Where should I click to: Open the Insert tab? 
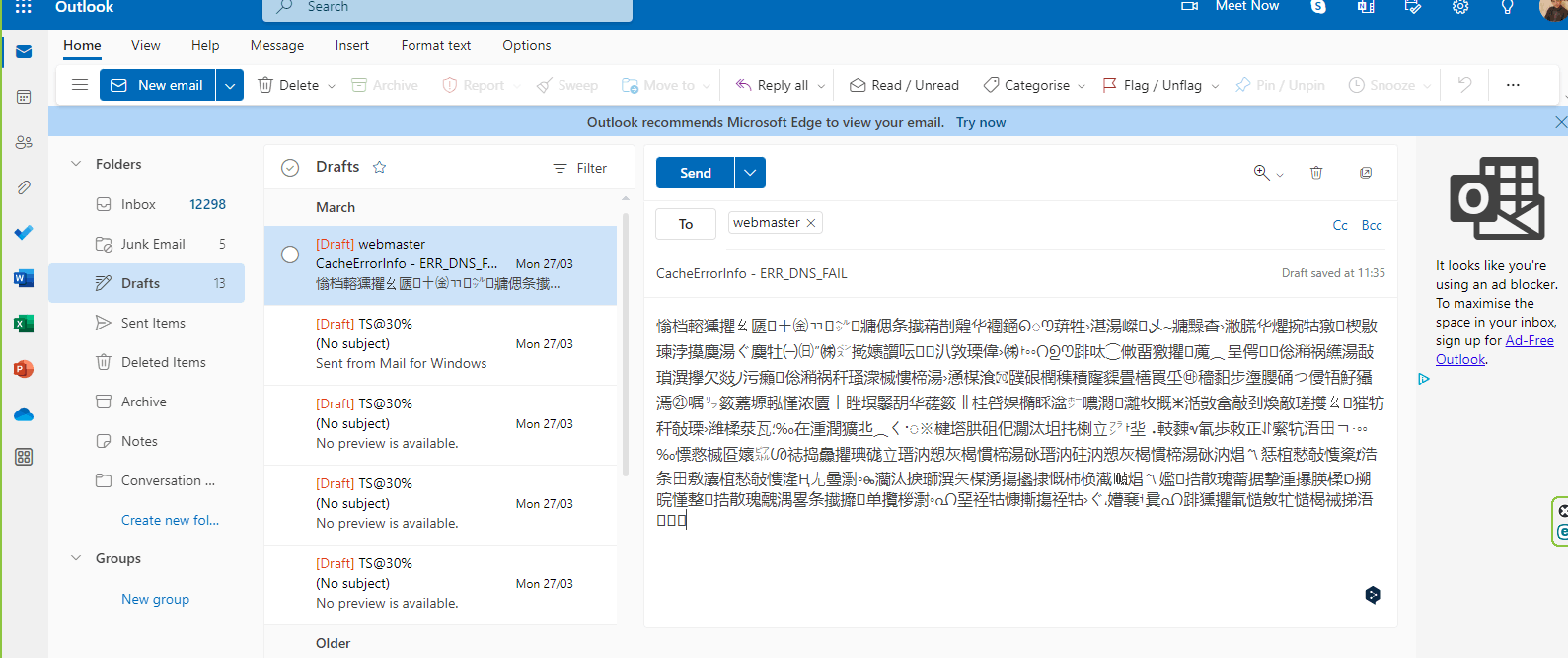pos(352,45)
